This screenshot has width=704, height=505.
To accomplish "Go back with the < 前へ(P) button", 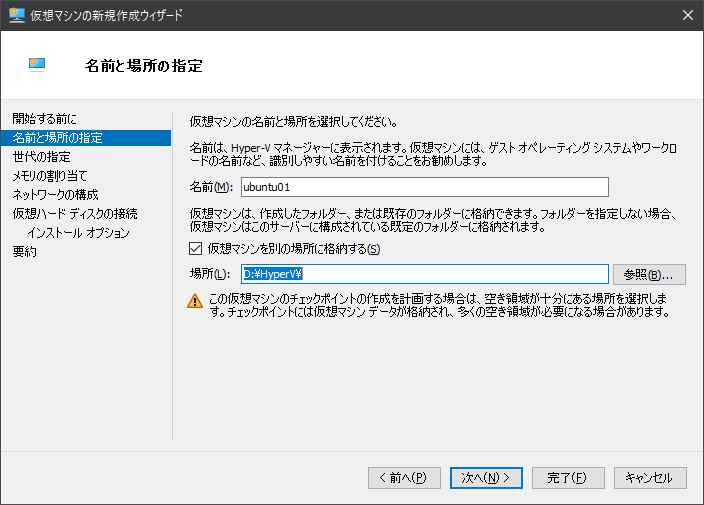I will pyautogui.click(x=404, y=478).
